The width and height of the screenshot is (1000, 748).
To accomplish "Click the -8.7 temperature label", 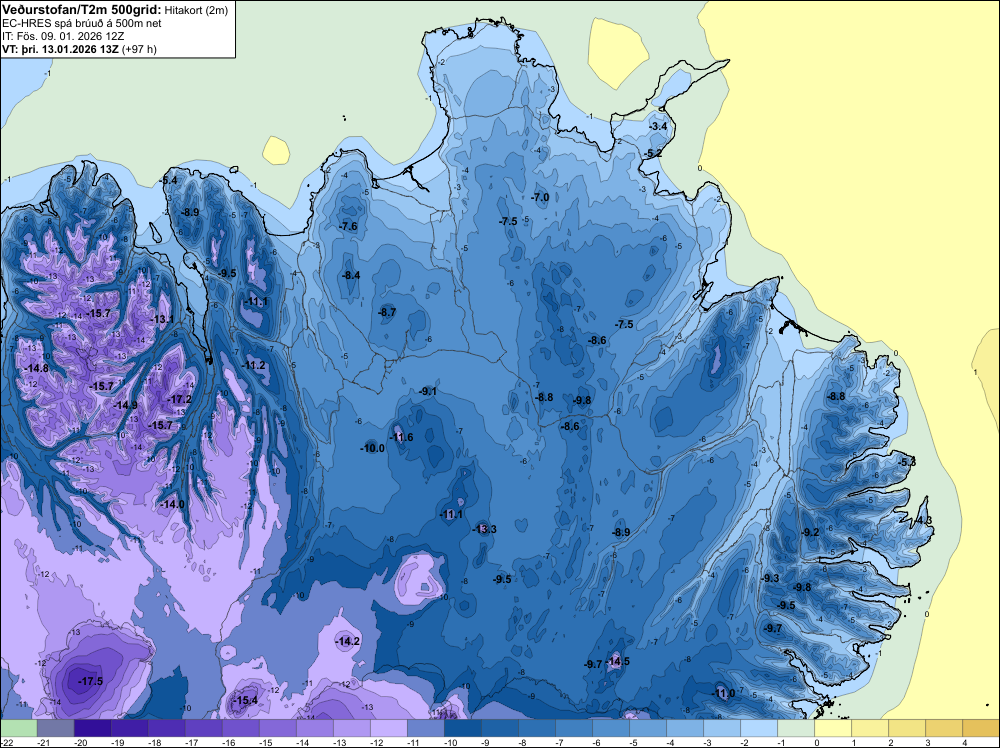I will click(387, 312).
